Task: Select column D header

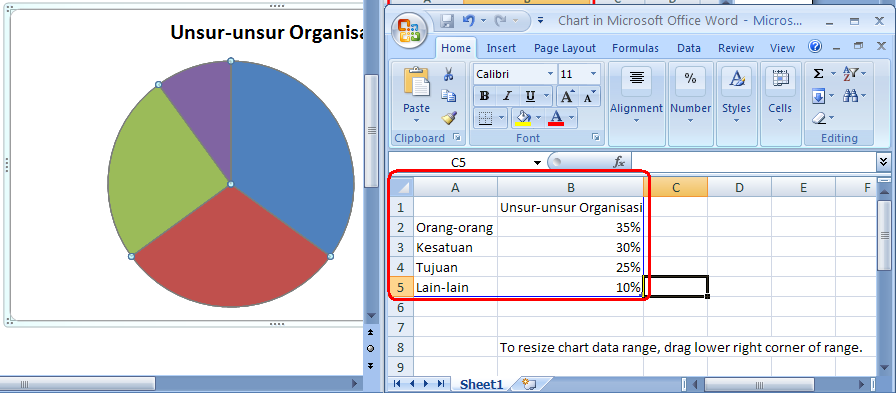Action: point(739,187)
